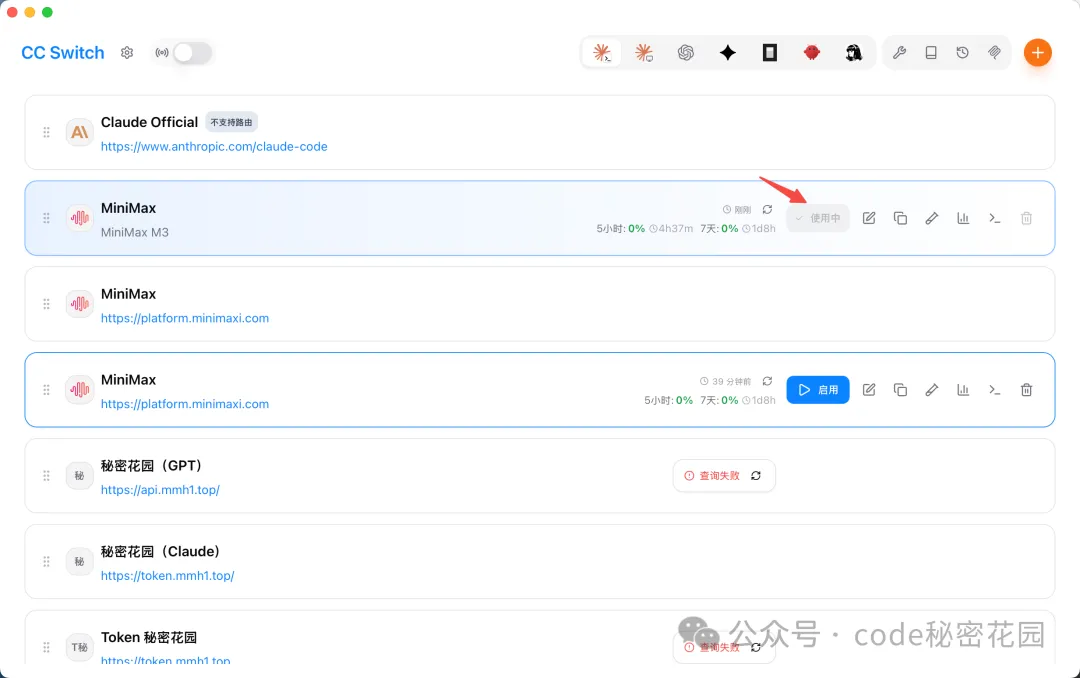The image size is (1080, 678).
Task: Switch to the black square app tab
Action: 770,53
